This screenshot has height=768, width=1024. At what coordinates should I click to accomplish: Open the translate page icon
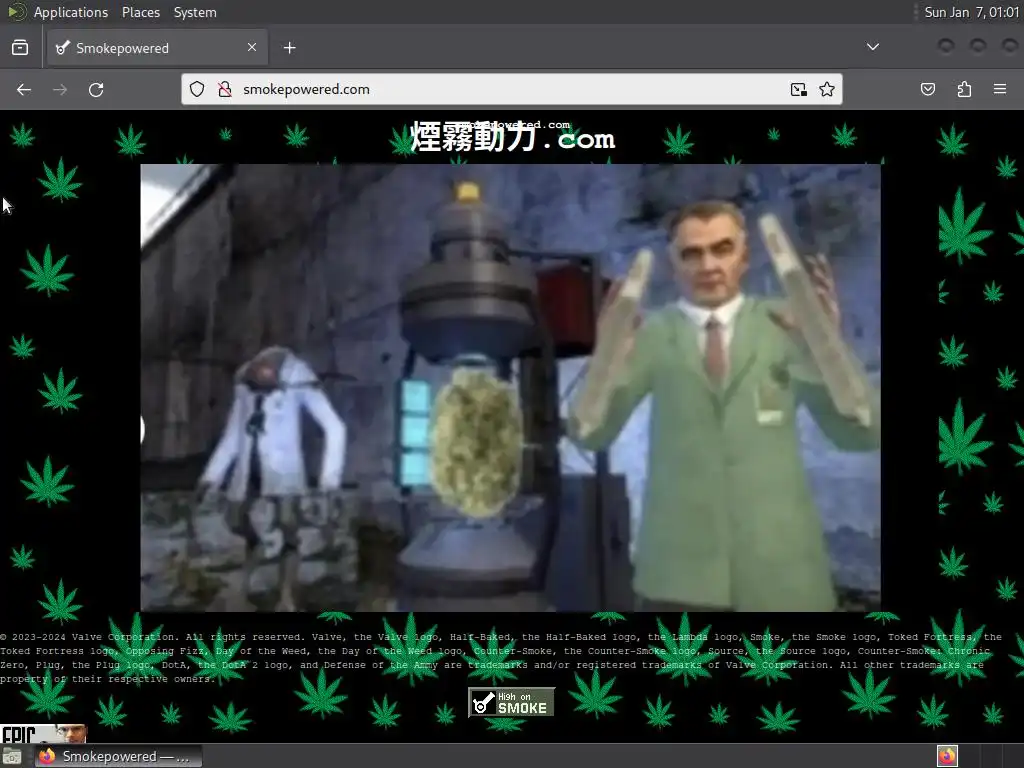pyautogui.click(x=798, y=89)
